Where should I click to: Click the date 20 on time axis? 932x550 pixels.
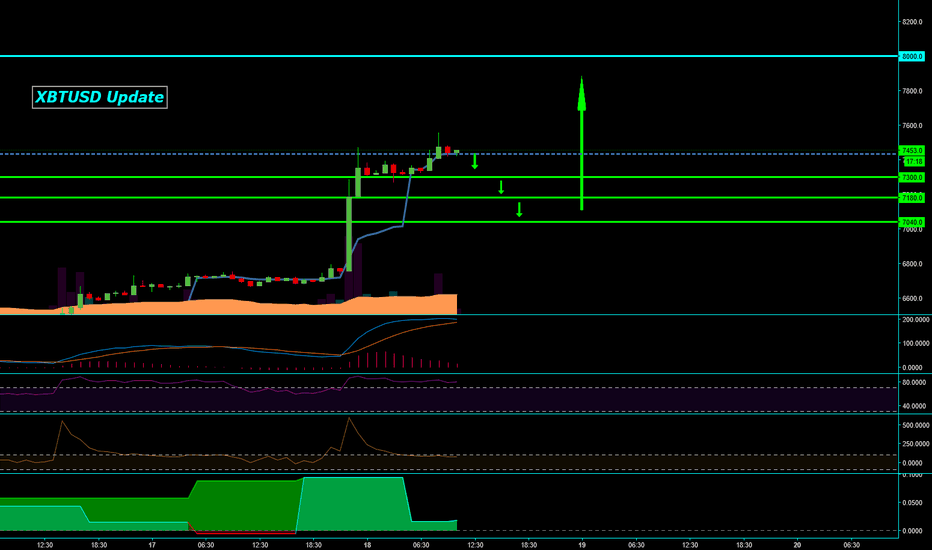pos(797,545)
